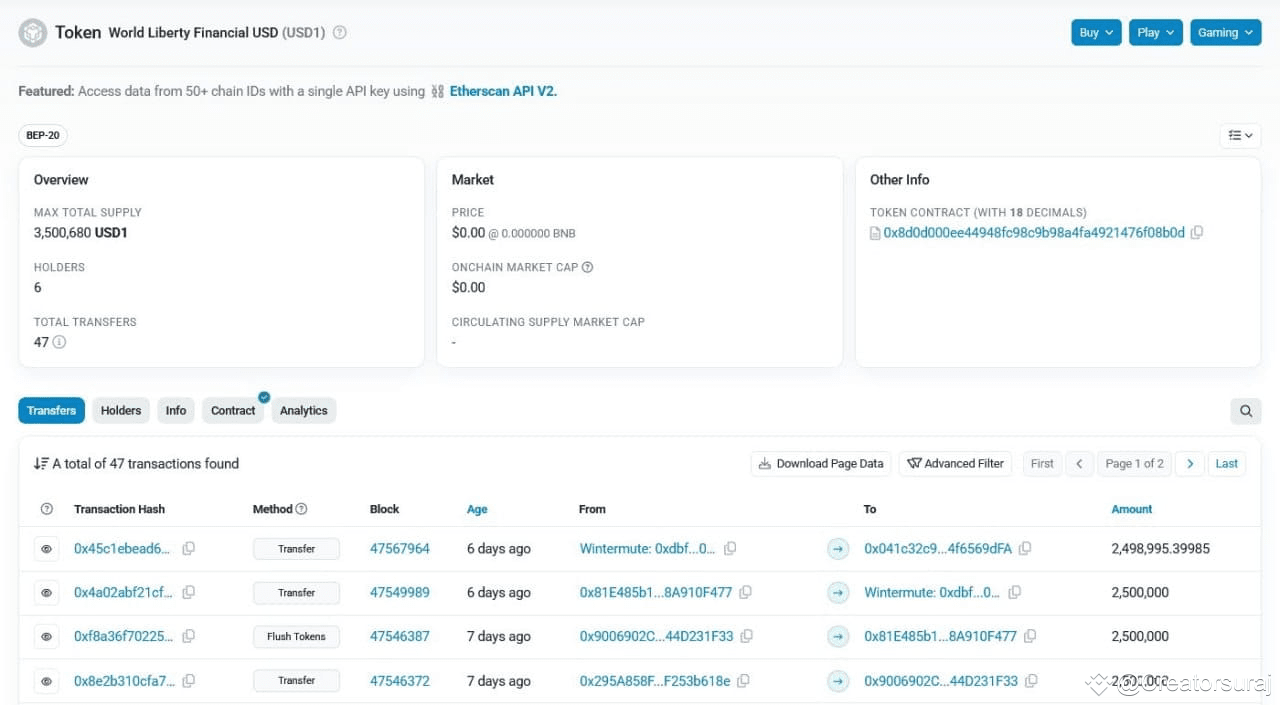Click the Method column help icon
1280x705 pixels.
point(301,509)
